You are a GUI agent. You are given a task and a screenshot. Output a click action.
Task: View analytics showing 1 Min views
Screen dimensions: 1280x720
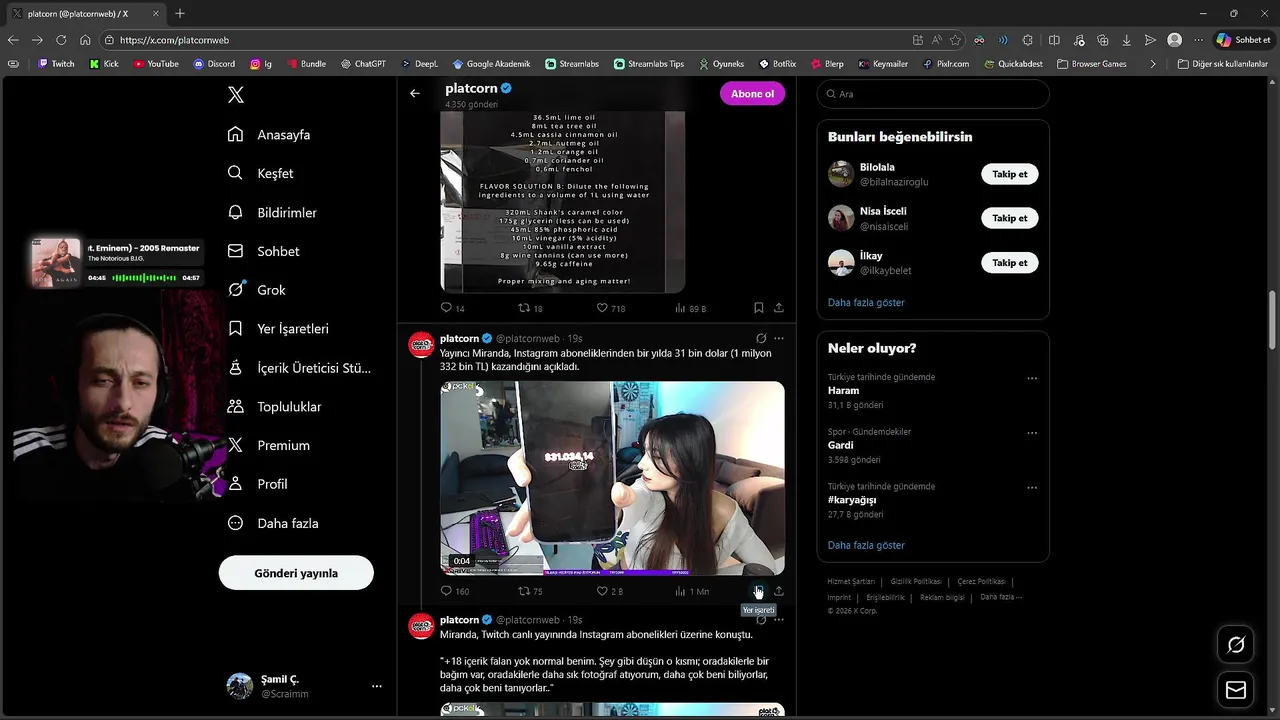click(x=691, y=591)
